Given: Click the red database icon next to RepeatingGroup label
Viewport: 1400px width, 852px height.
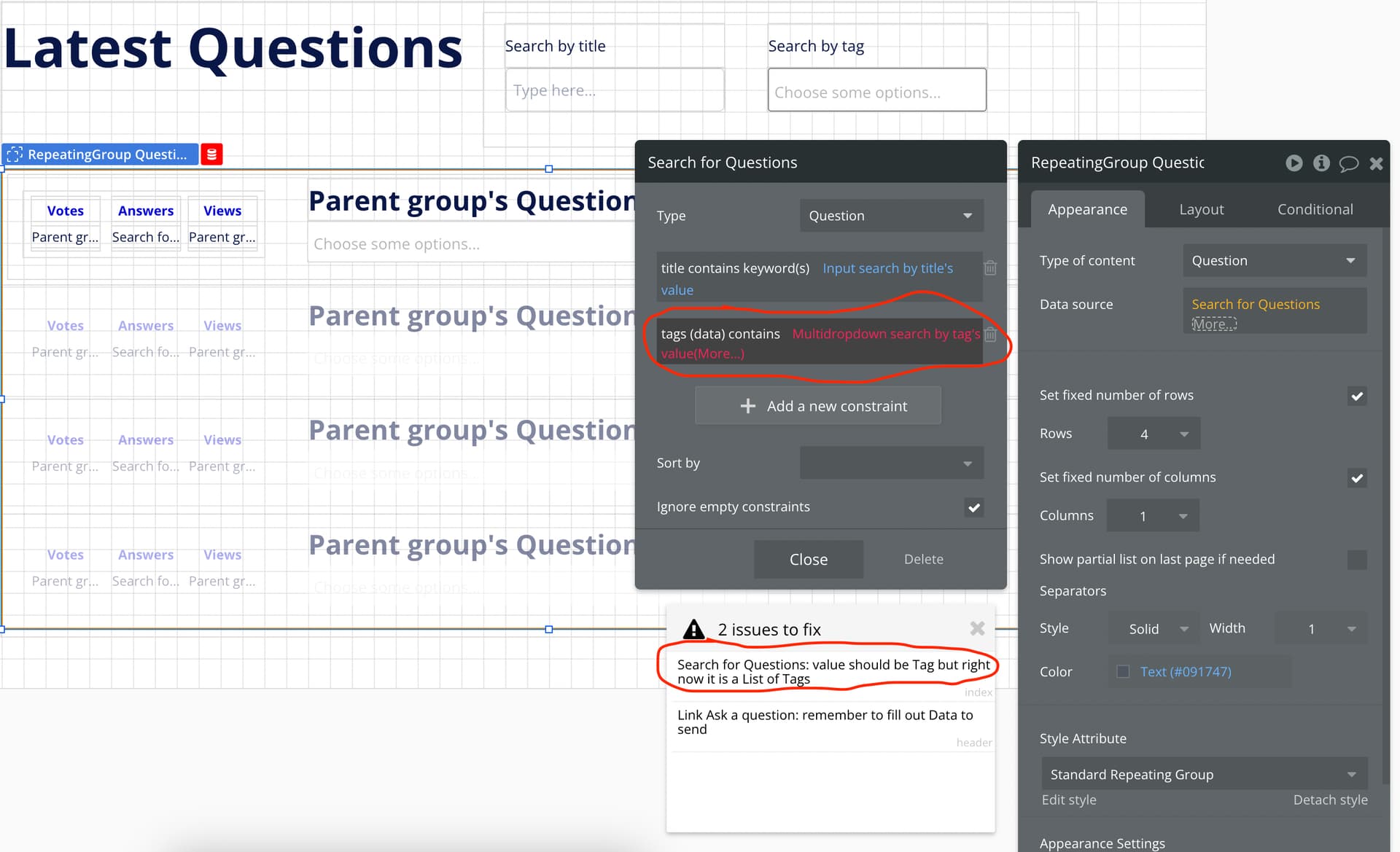Looking at the screenshot, I should point(211,154).
